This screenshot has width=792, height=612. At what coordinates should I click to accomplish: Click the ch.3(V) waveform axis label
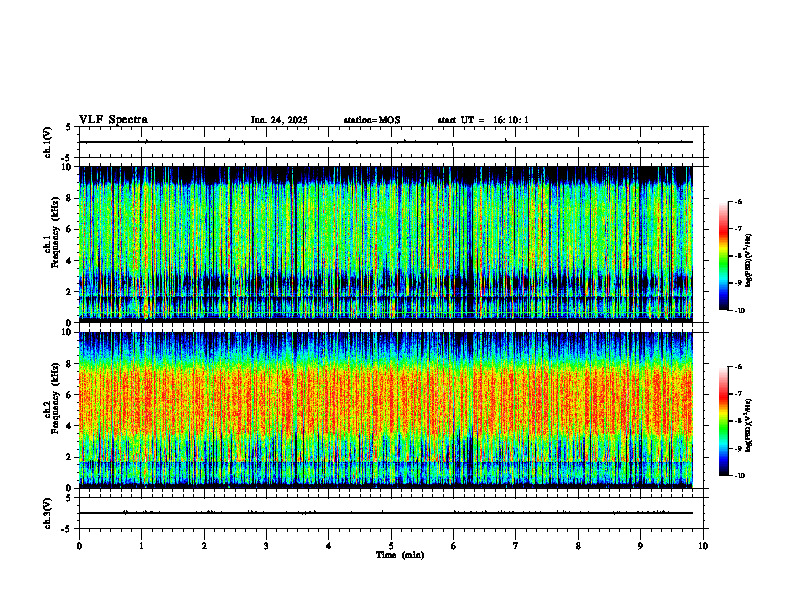(x=48, y=513)
